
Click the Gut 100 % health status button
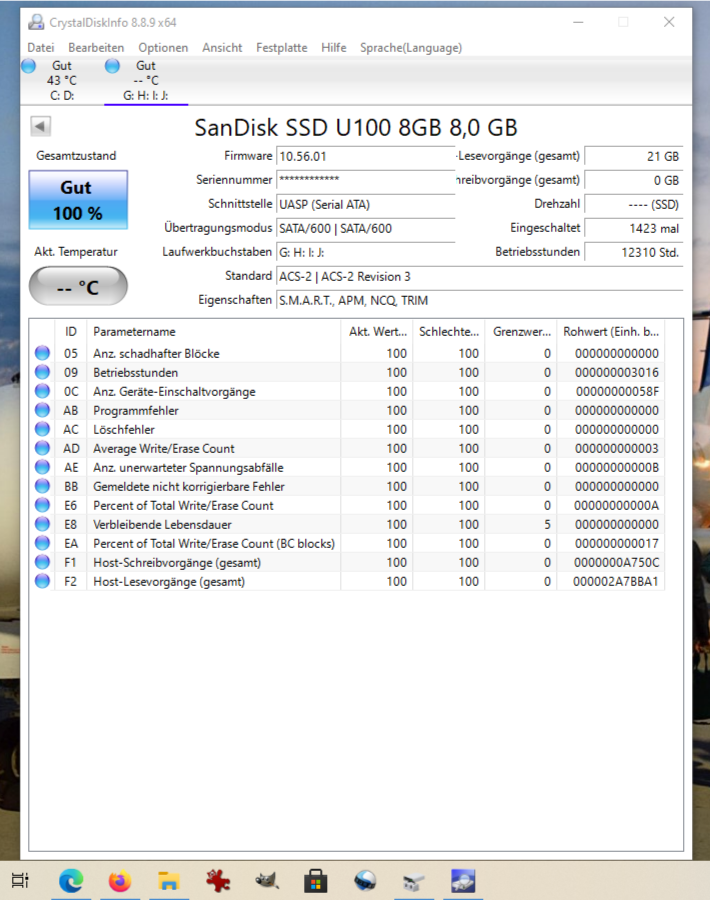(78, 200)
